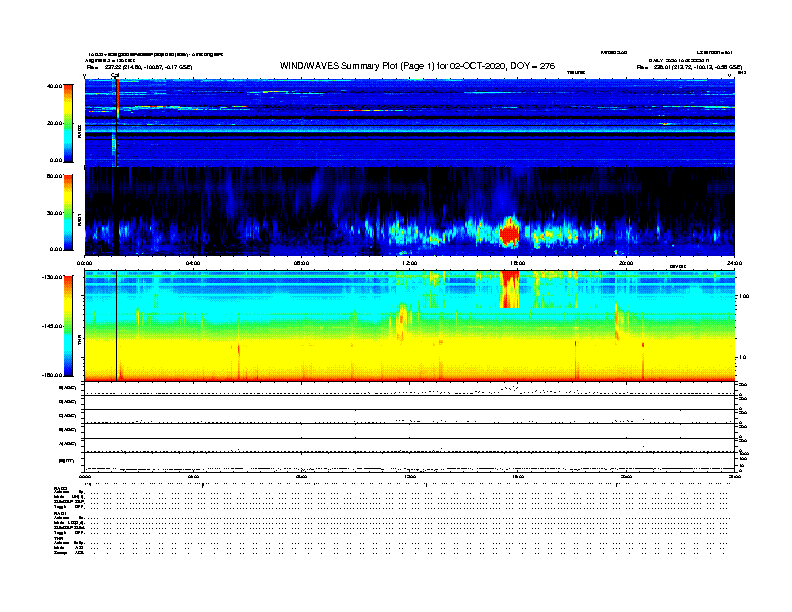Click the -130.00 label on TNR color scale
This screenshot has width=792, height=612.
52,277
